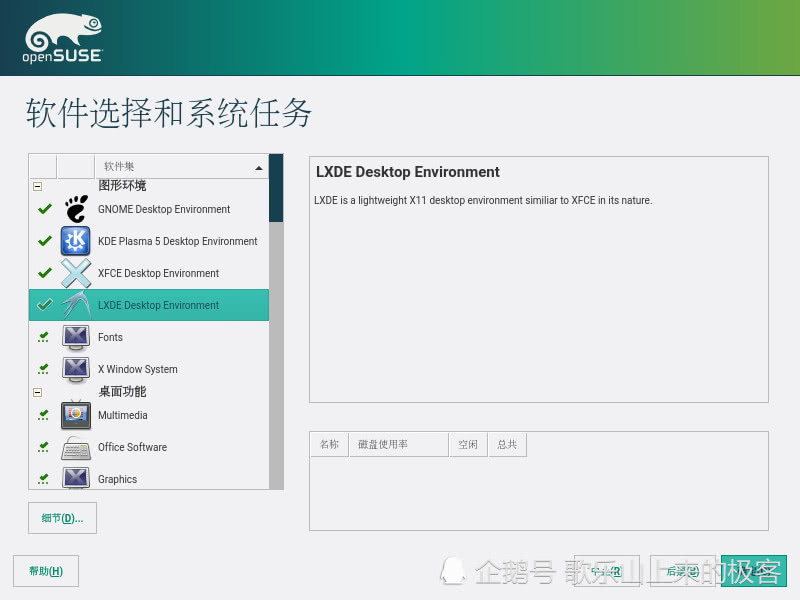Viewport: 800px width, 600px height.
Task: Click the GNOME footprint icon
Action: pyautogui.click(x=76, y=209)
